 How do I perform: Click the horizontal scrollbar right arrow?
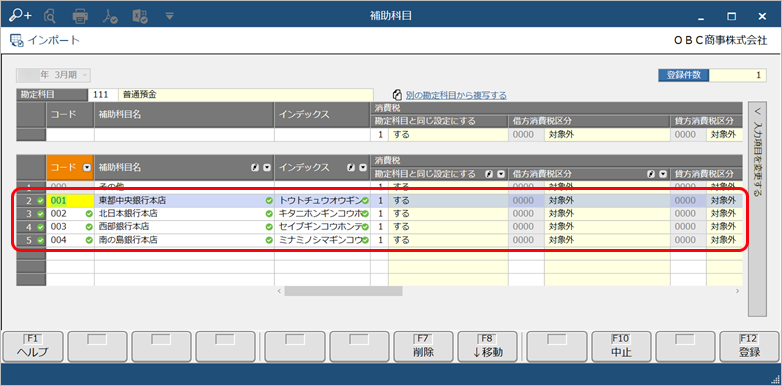coord(737,291)
